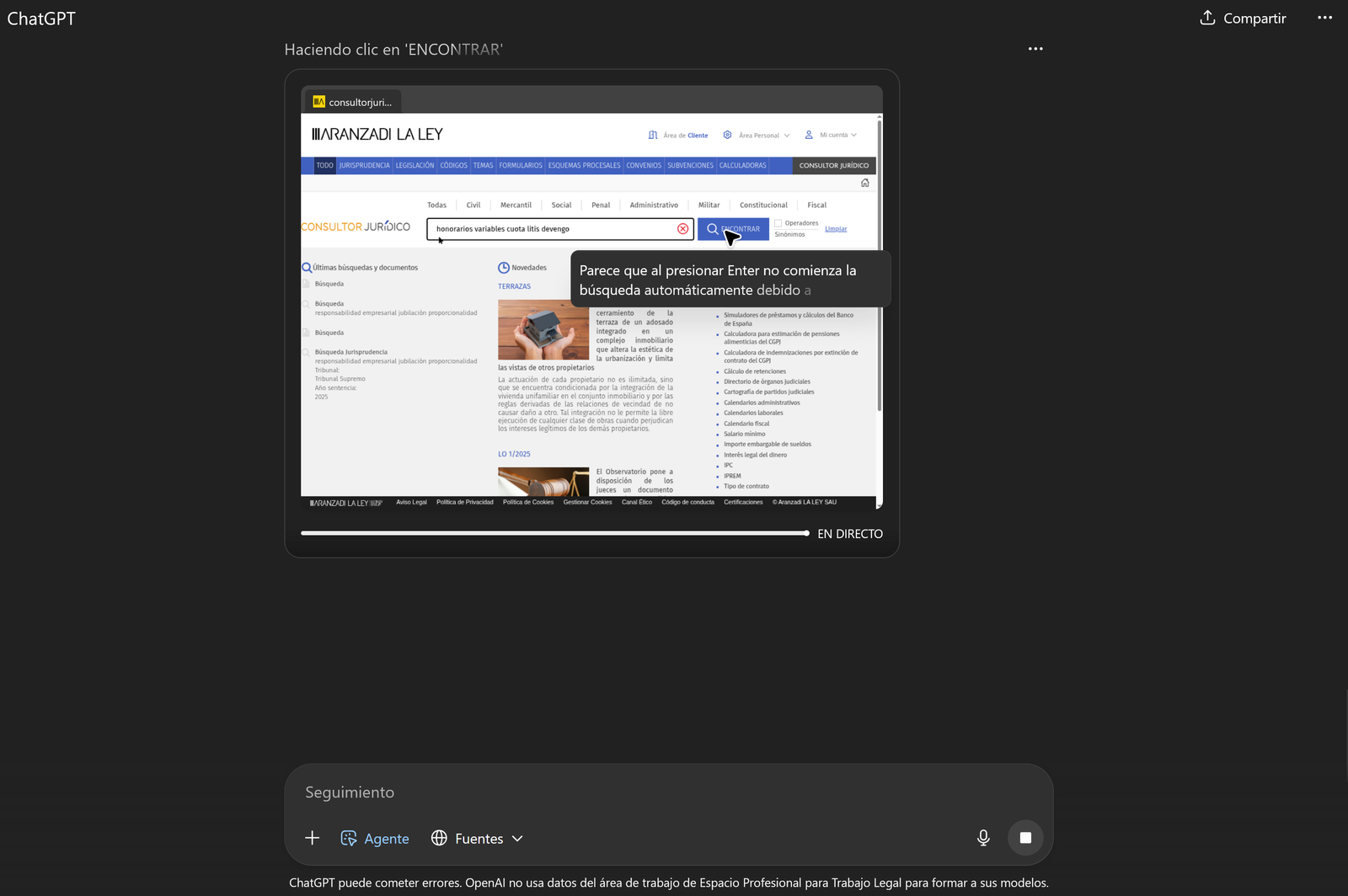
Task: Expand the Fuentes dropdown
Action: point(477,838)
